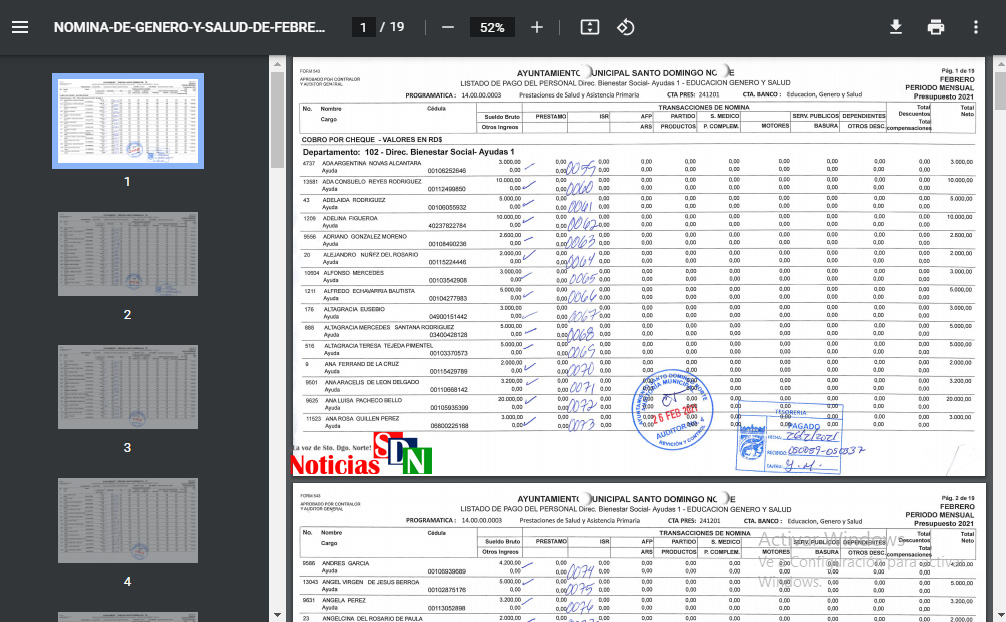This screenshot has height=622, width=1006.
Task: Click the zoom in plus icon
Action: pos(537,27)
